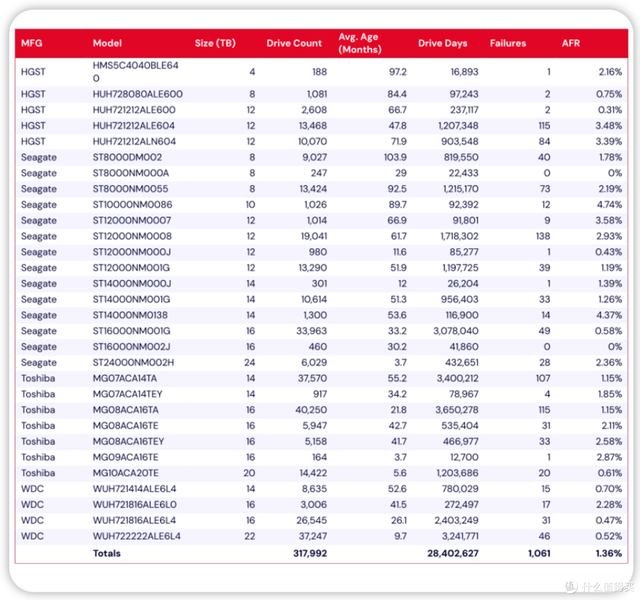Select model ST8000NM000A cell
Screen dimensions: 640x600
(131, 173)
